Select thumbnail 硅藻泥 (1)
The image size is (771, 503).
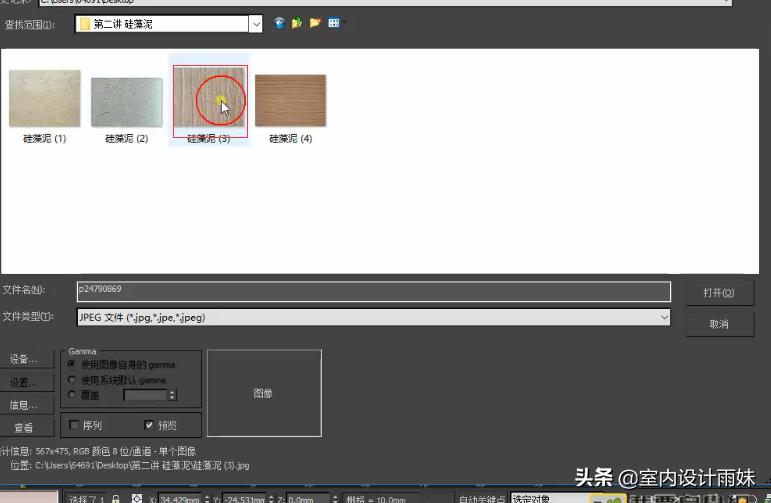(x=45, y=98)
